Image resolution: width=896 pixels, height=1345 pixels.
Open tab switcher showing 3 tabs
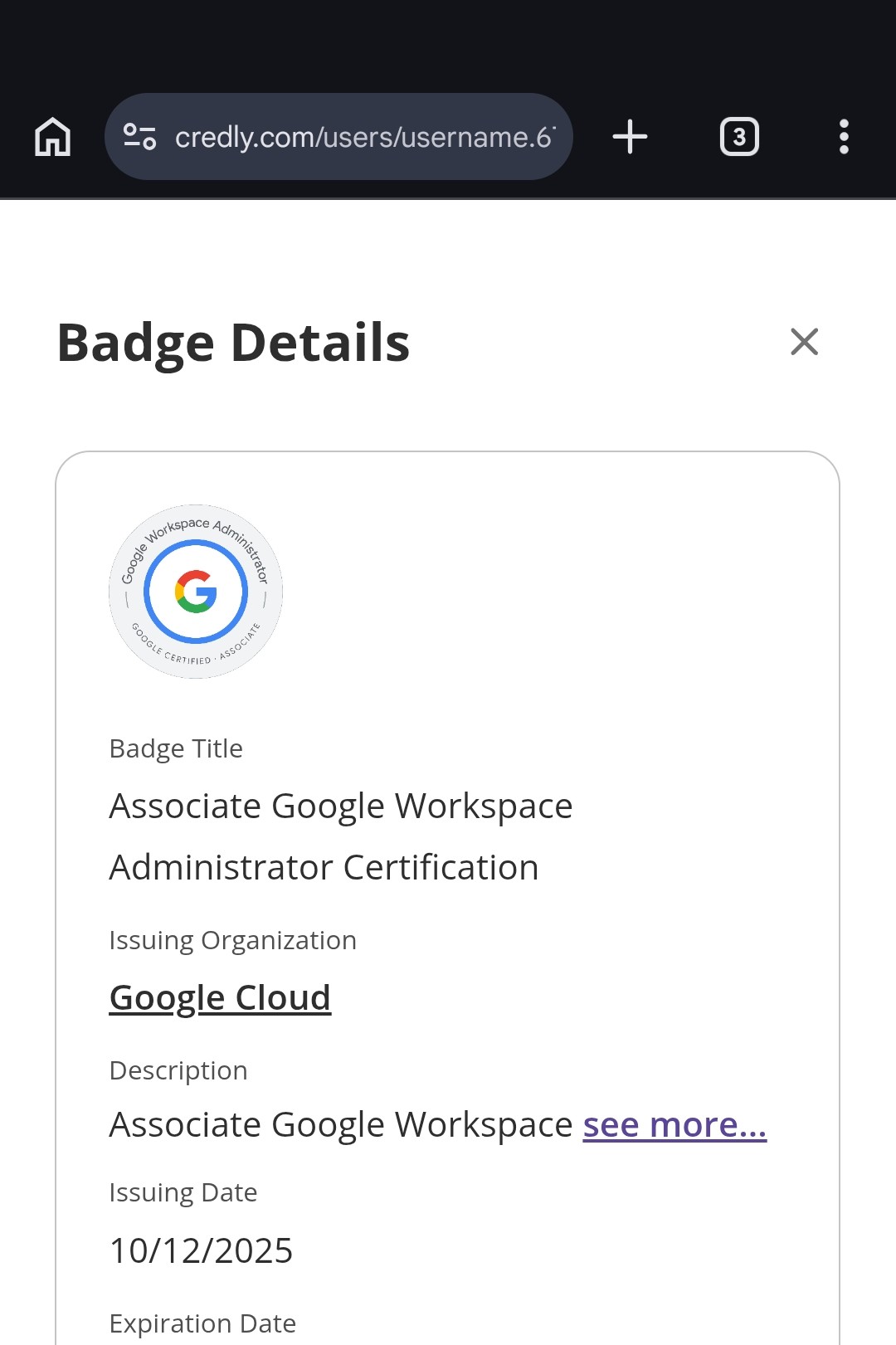[x=739, y=137]
